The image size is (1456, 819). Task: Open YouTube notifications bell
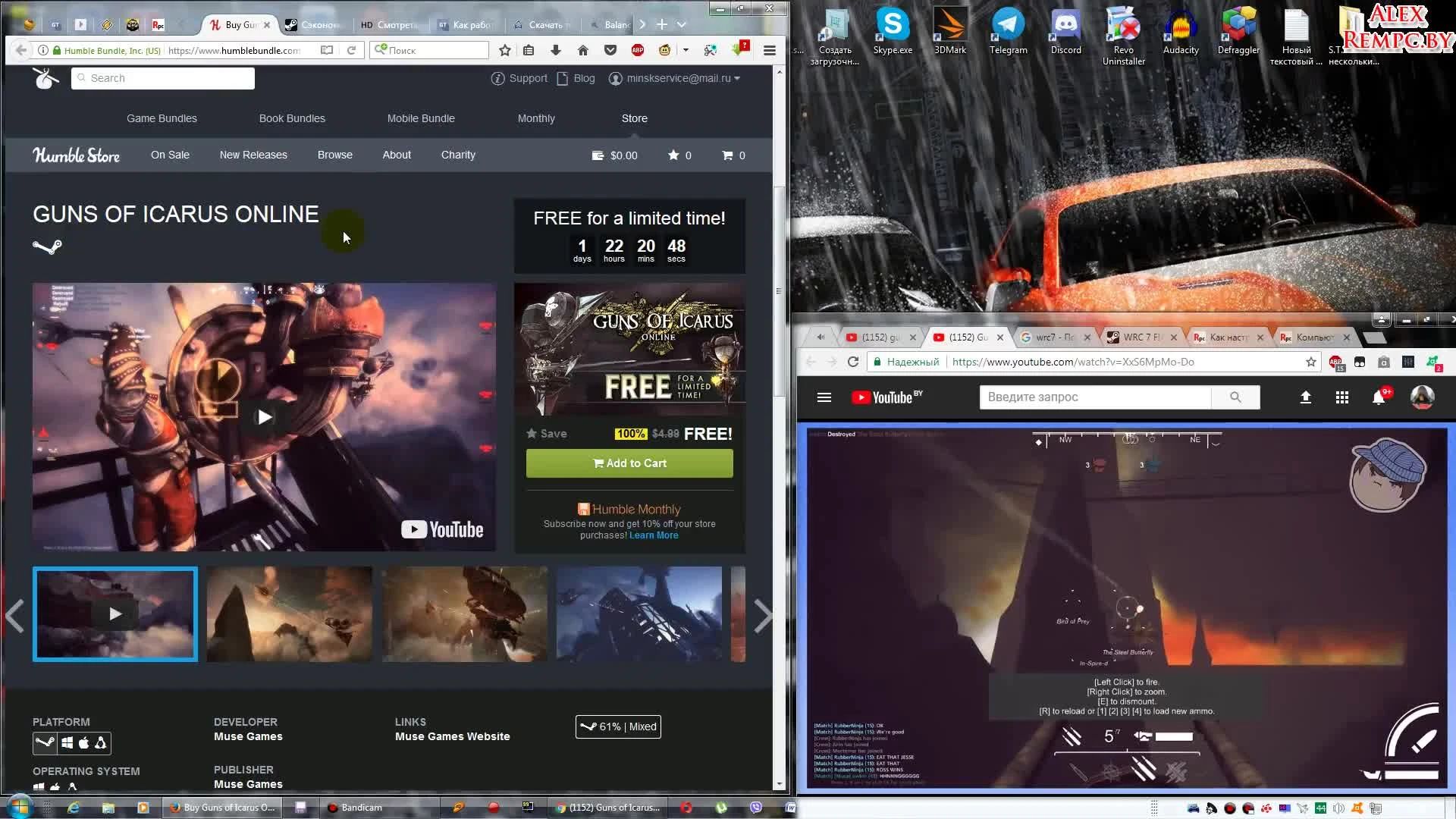pyautogui.click(x=1379, y=397)
